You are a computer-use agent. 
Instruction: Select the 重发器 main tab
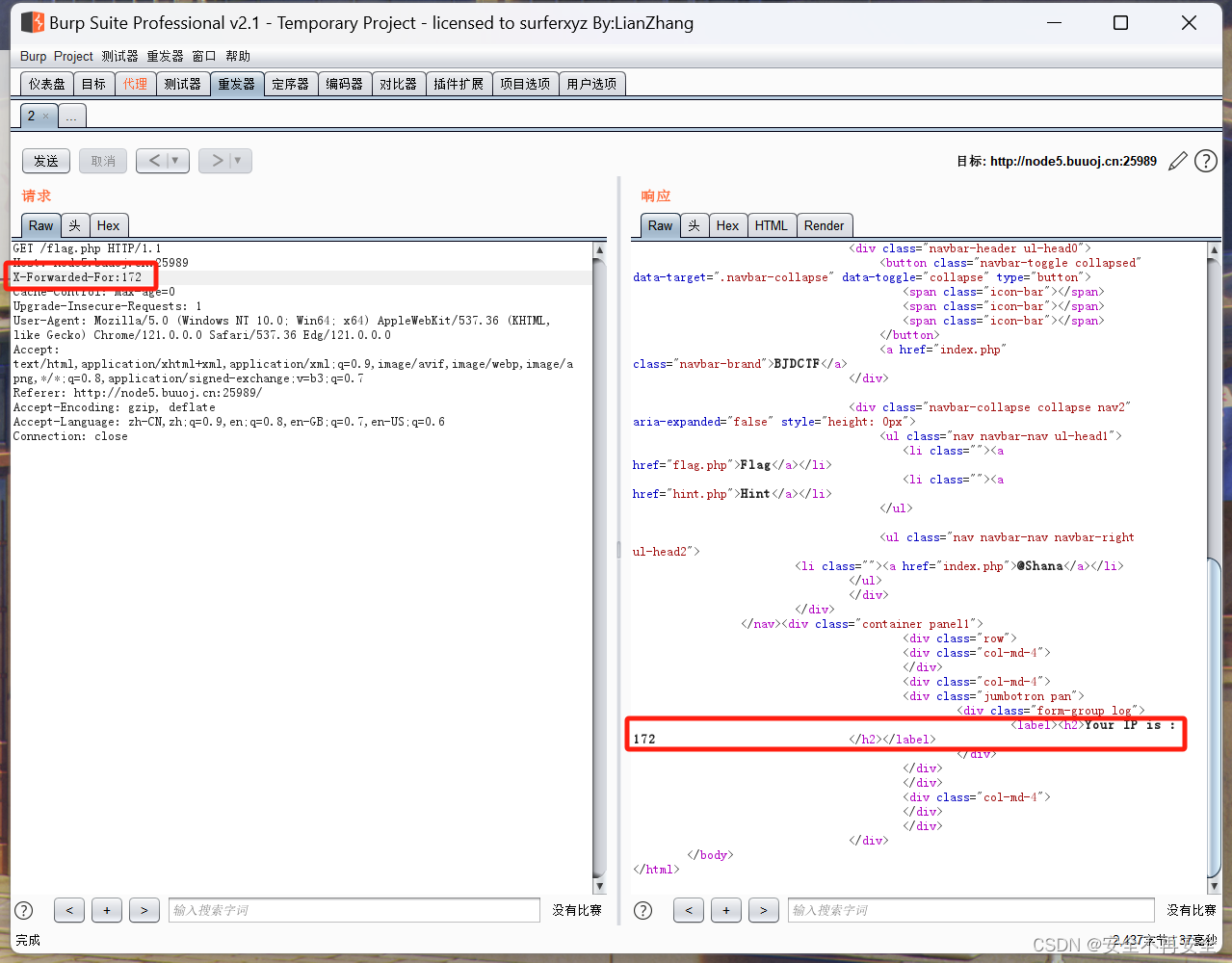pyautogui.click(x=236, y=84)
